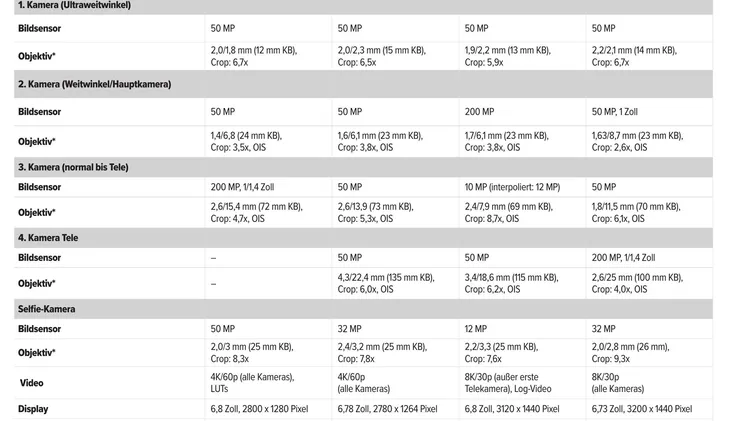Click the 8K/30p (außer erste Telekamera) video cell
The height and width of the screenshot is (421, 750).
[x=522, y=383]
